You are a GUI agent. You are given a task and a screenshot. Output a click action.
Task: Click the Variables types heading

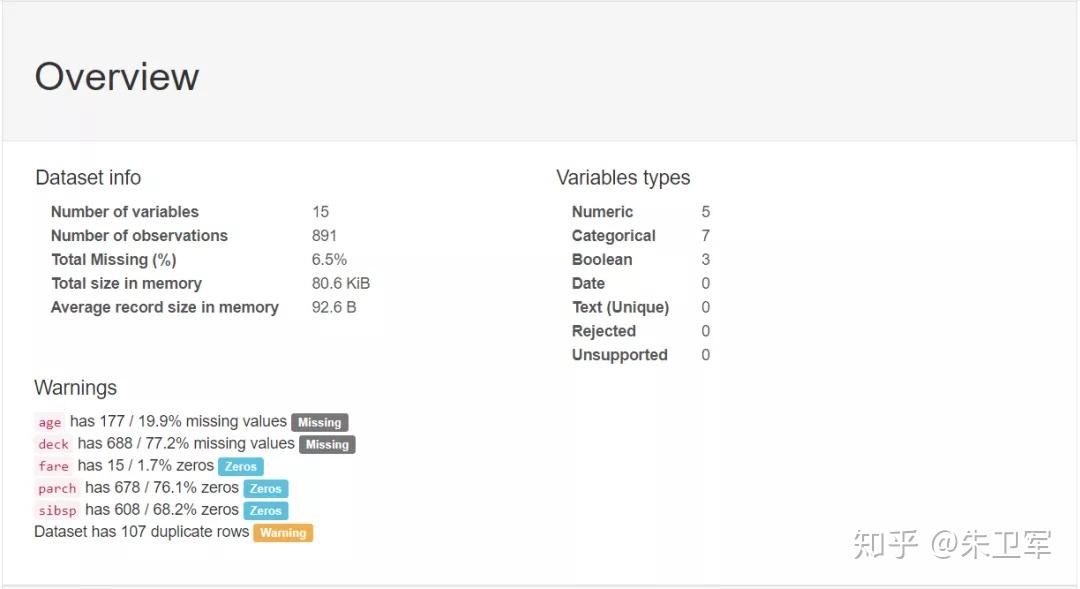point(623,178)
